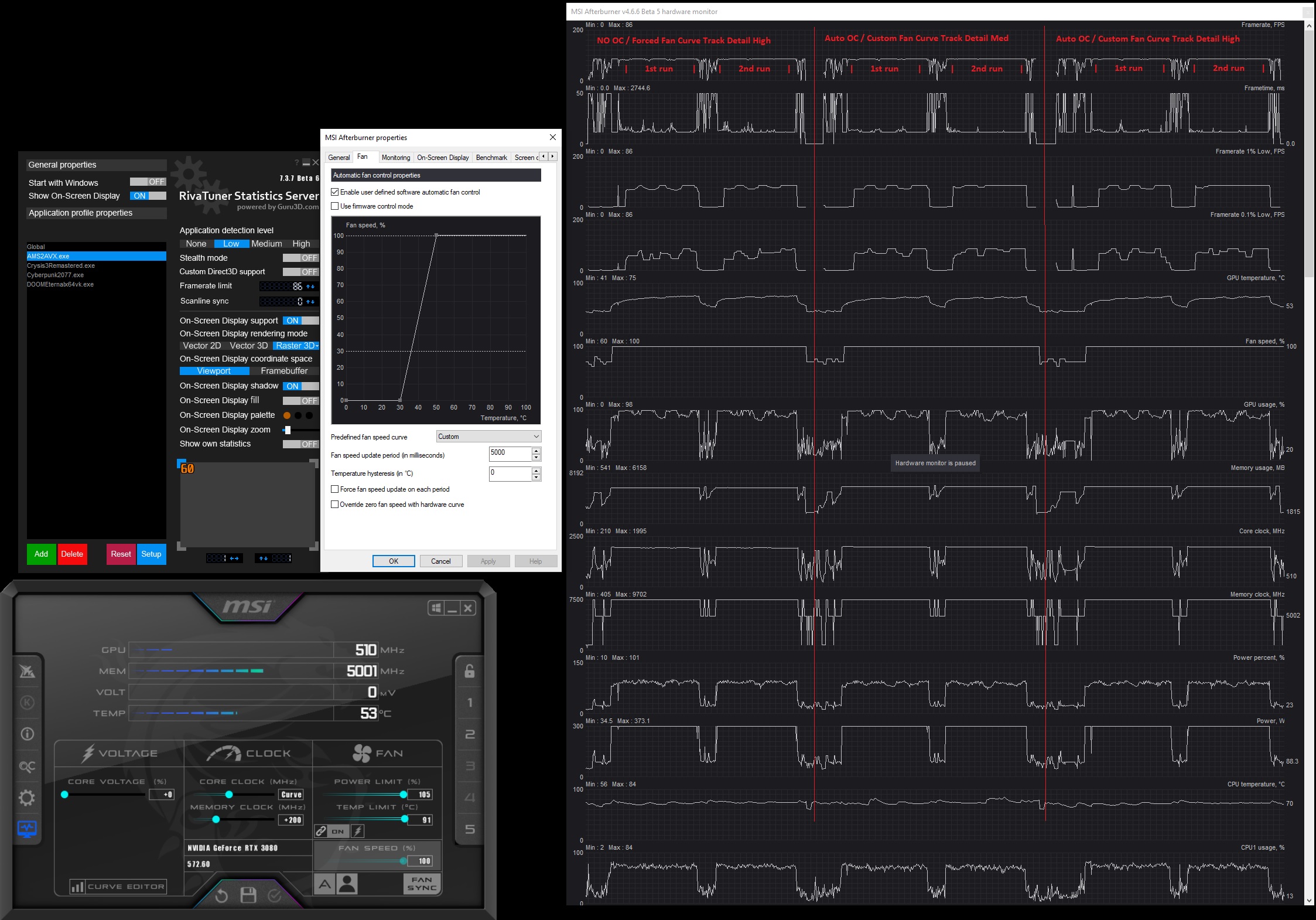Open Predefined fan speed curve dropdown
The height and width of the screenshot is (920, 1316).
[488, 437]
